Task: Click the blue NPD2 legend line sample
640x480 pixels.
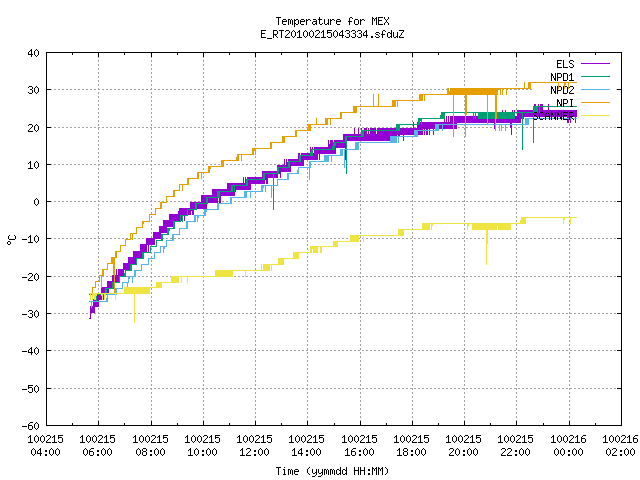Action: tap(595, 89)
